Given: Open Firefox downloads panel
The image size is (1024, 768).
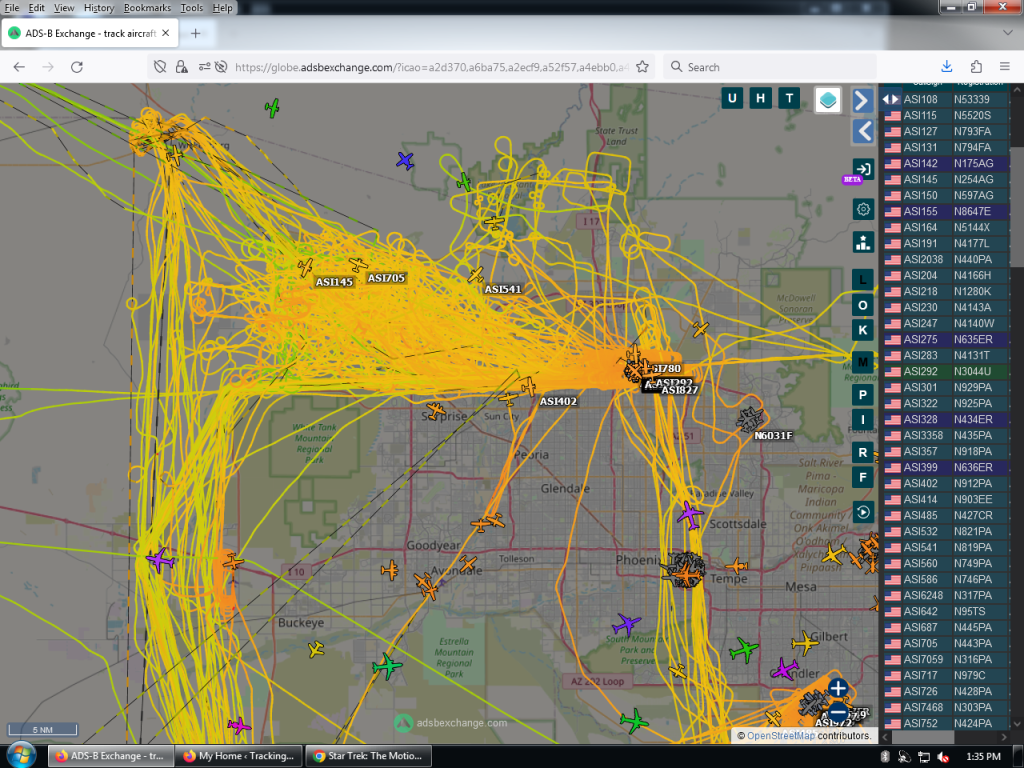Looking at the screenshot, I should [946, 67].
